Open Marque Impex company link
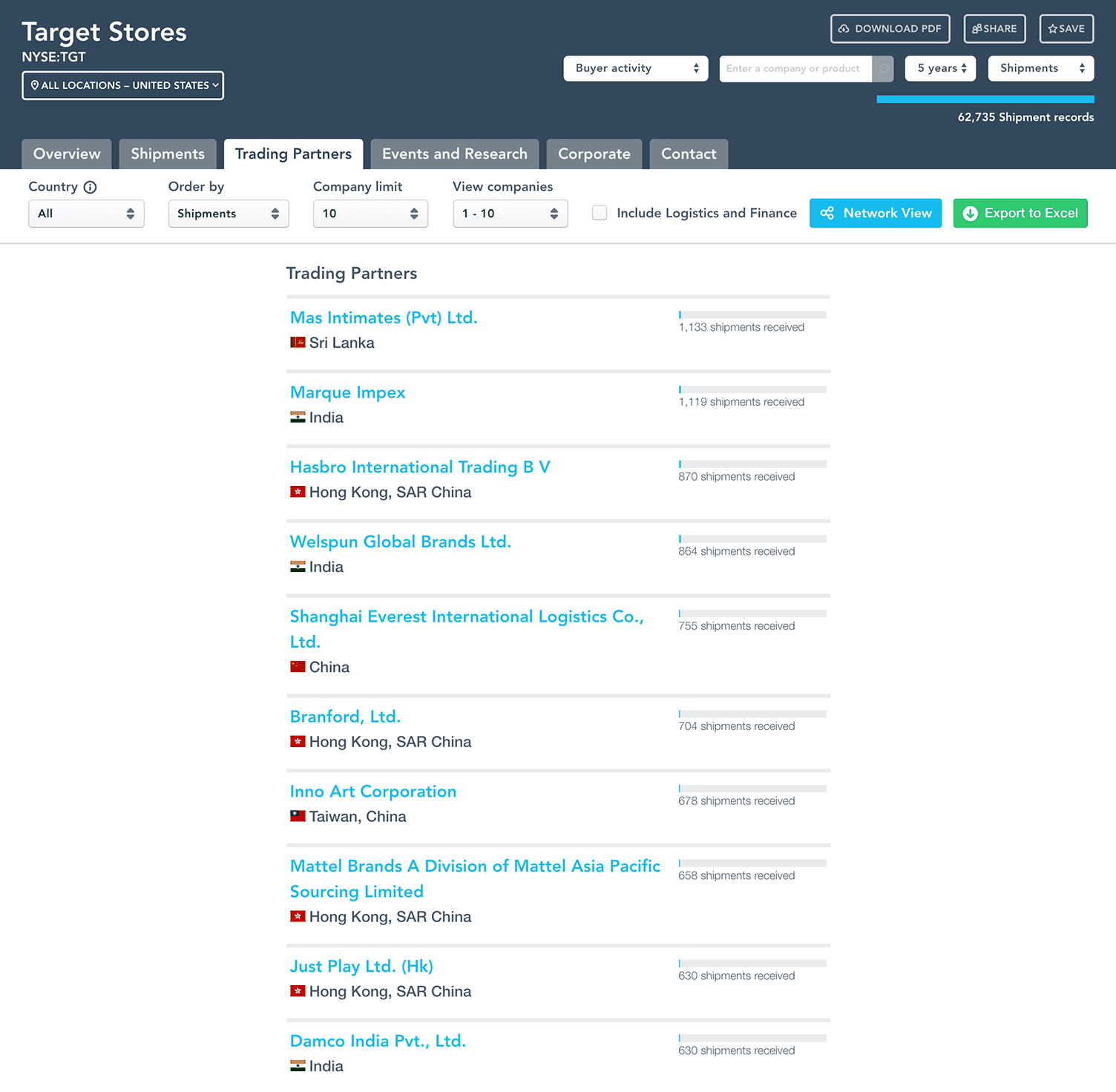 [x=347, y=392]
